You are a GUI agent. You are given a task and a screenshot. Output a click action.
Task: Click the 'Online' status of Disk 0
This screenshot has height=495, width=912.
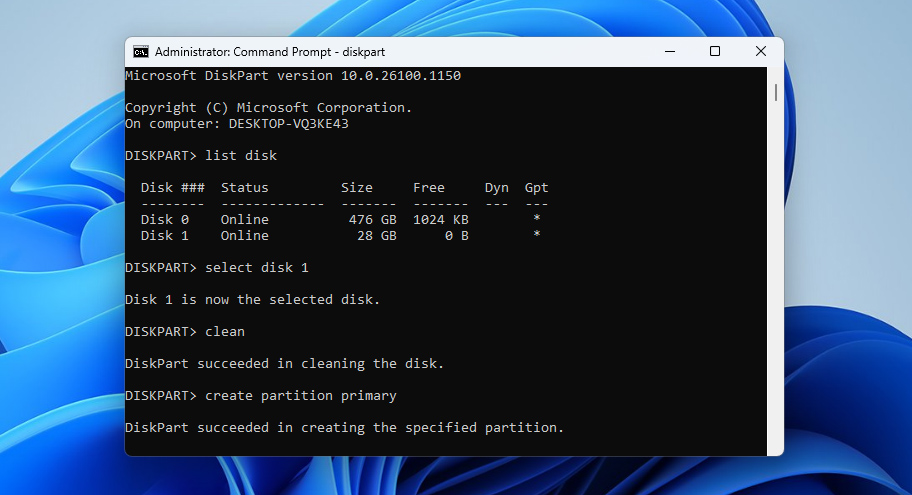(244, 220)
